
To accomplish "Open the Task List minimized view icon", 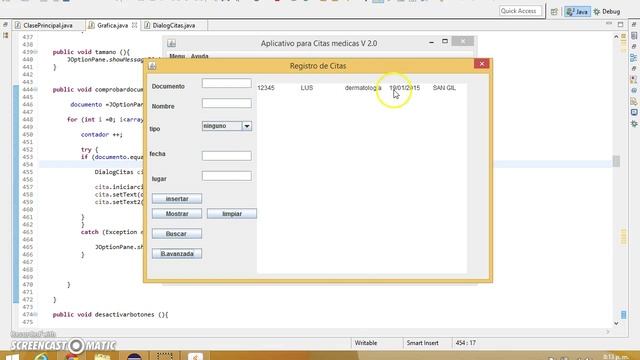I will [634, 36].
